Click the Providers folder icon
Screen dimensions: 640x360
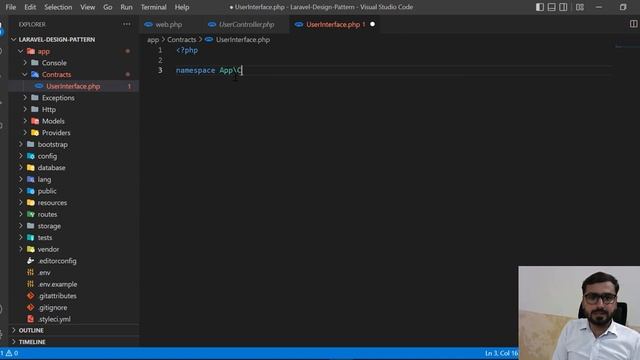pyautogui.click(x=35, y=133)
